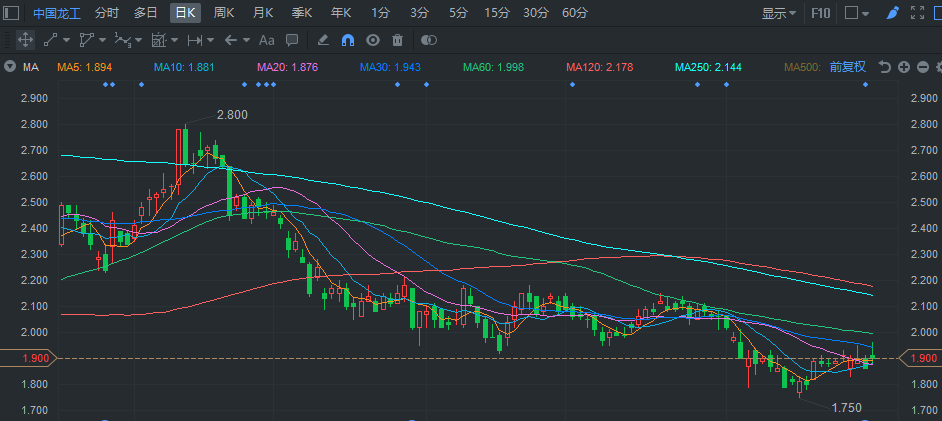The image size is (942, 421).
Task: Select the Aa text annotation tool
Action: point(267,40)
